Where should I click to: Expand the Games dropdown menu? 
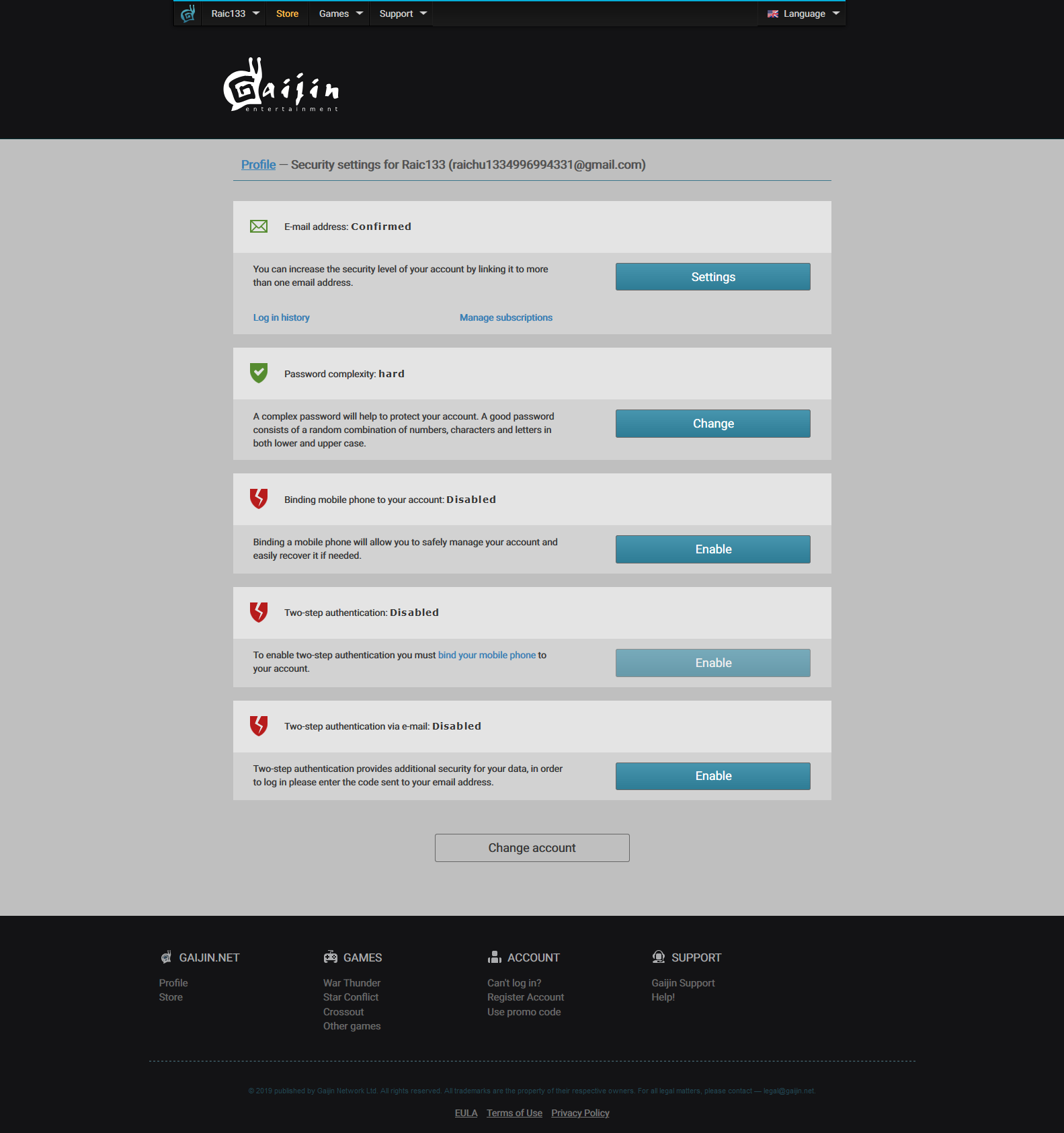coord(340,13)
